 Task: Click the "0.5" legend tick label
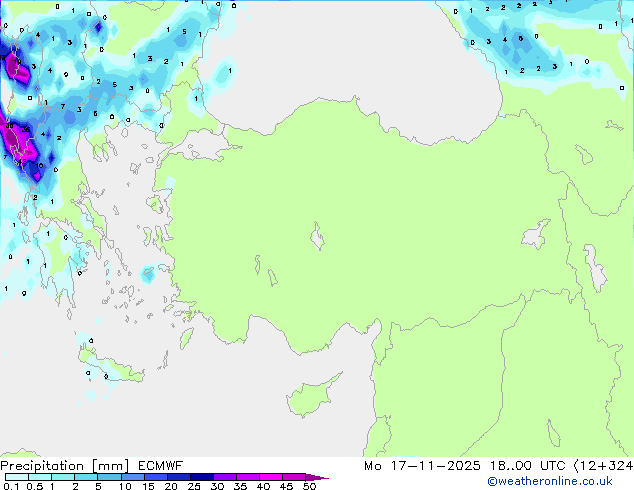[x=34, y=486]
